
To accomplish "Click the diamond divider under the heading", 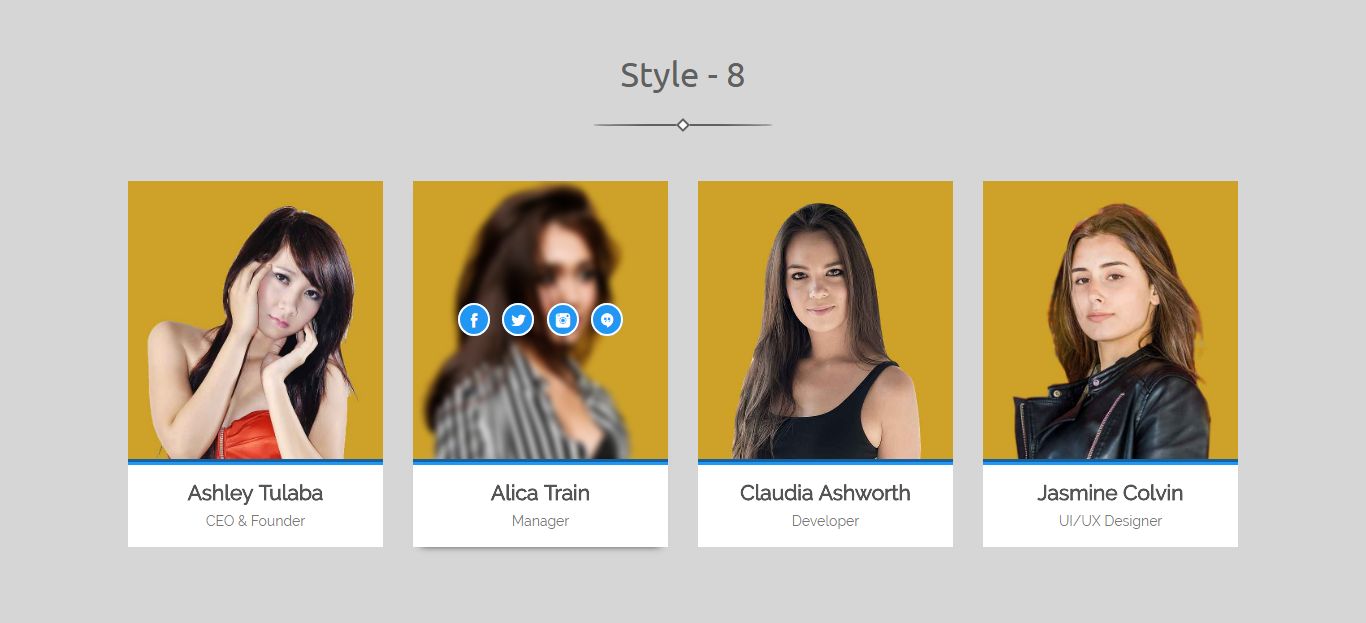I will [683, 125].
